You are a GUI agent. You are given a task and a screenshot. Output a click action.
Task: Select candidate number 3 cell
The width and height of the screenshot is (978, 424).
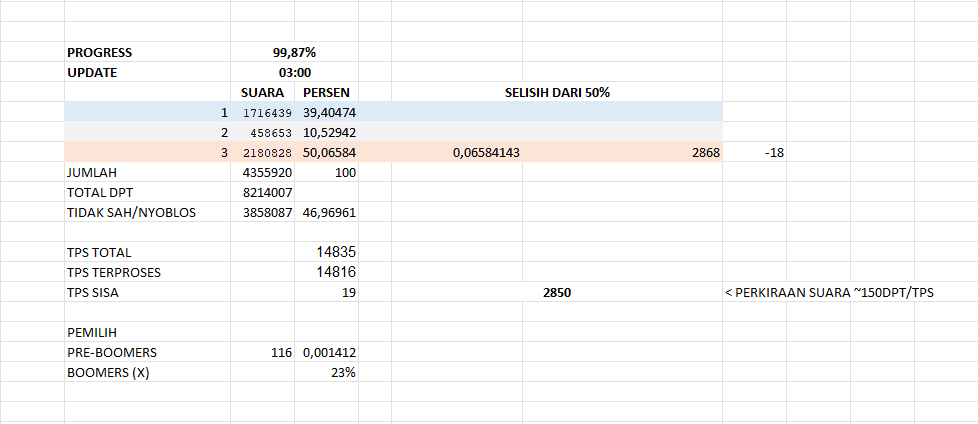point(148,153)
